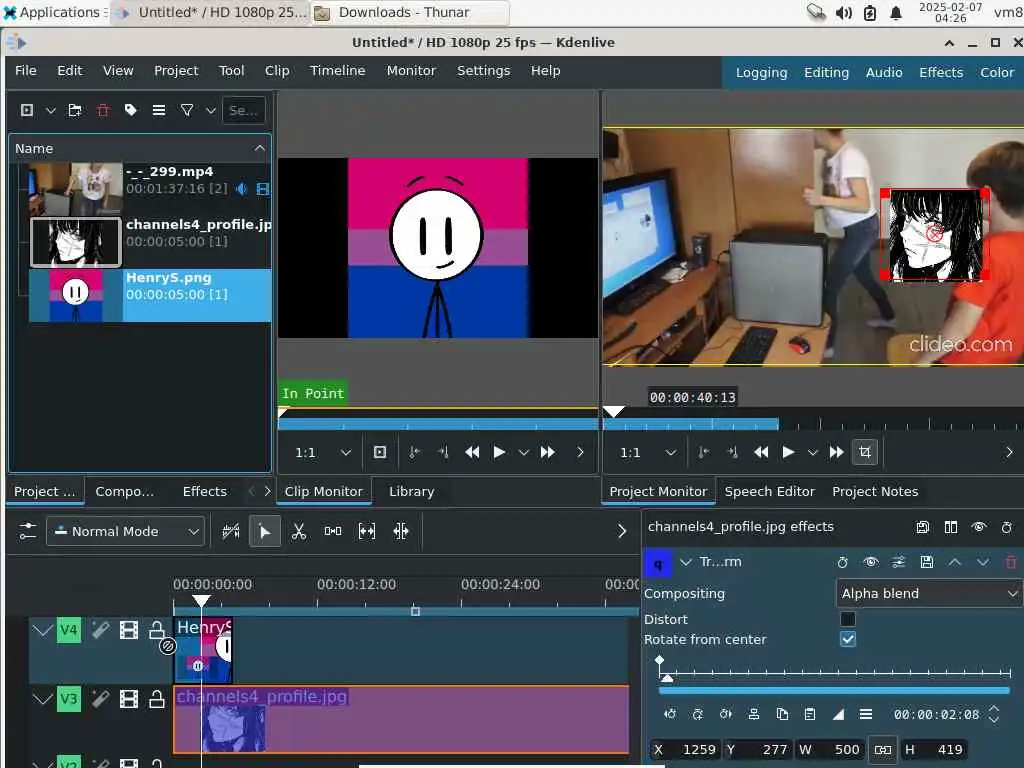Open the Project Notes tab
This screenshot has height=768, width=1024.
[x=875, y=491]
